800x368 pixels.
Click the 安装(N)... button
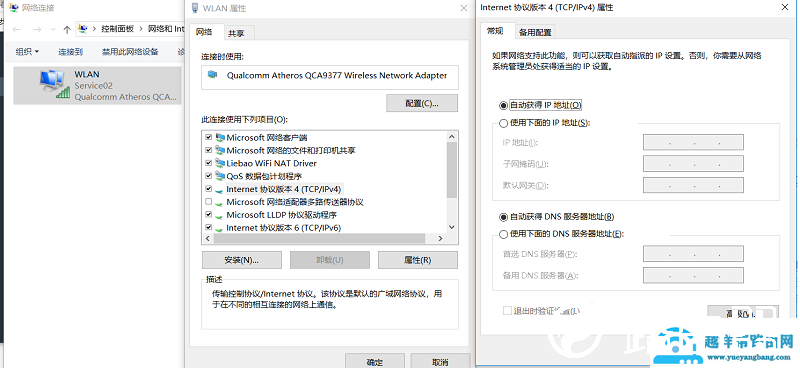[x=242, y=260]
